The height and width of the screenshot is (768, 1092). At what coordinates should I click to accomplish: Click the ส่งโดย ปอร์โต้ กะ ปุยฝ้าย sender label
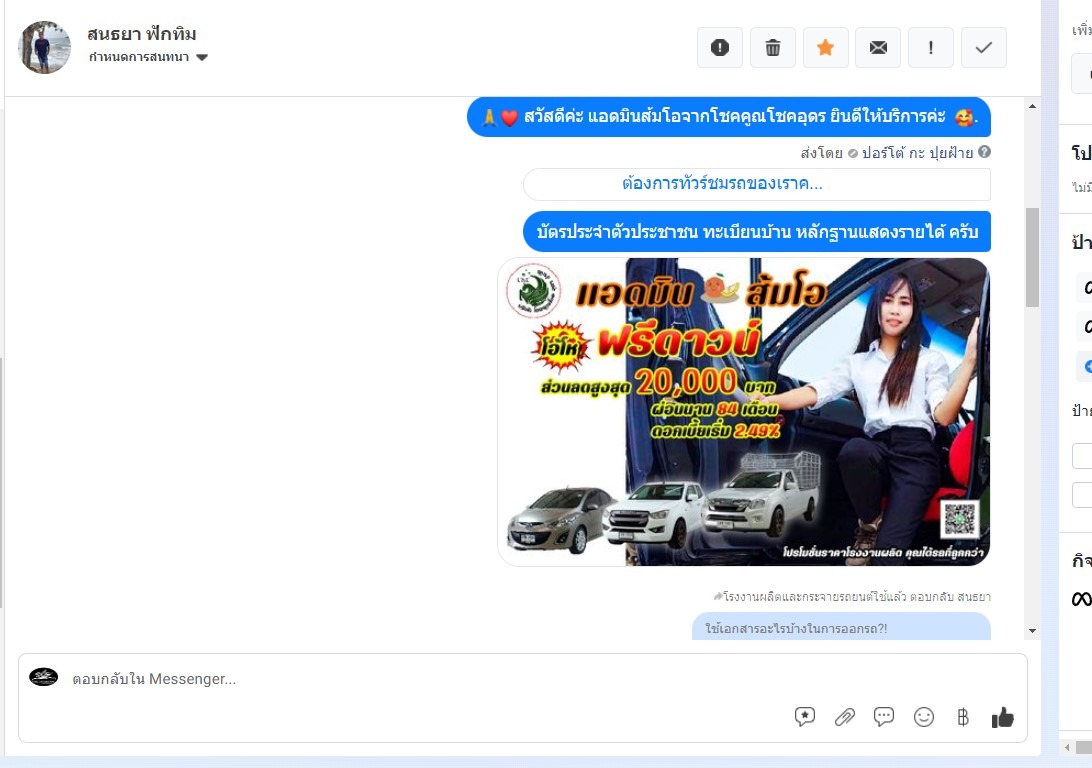pyautogui.click(x=887, y=152)
